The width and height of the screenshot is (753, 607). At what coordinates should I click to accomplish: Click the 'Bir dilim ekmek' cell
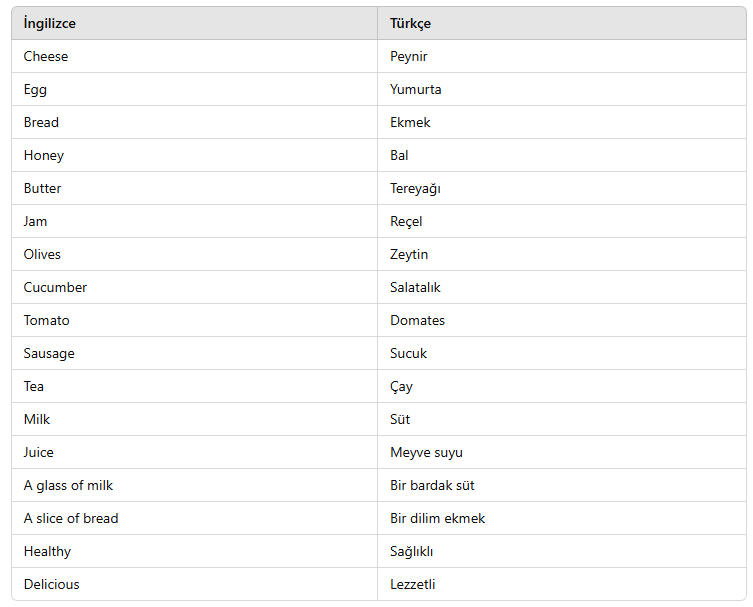tap(561, 518)
